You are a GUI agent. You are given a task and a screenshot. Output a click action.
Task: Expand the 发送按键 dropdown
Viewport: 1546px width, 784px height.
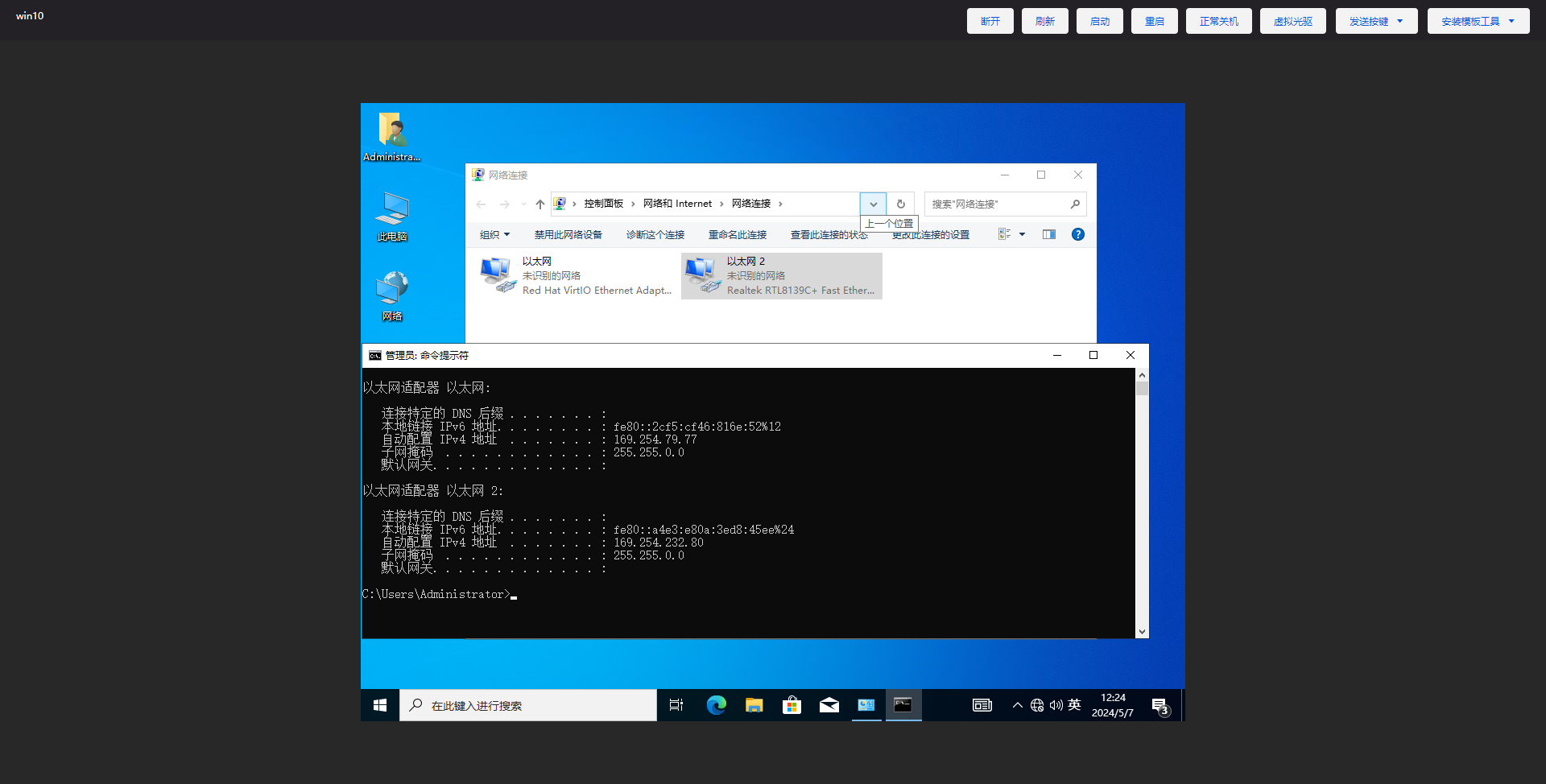[1376, 22]
